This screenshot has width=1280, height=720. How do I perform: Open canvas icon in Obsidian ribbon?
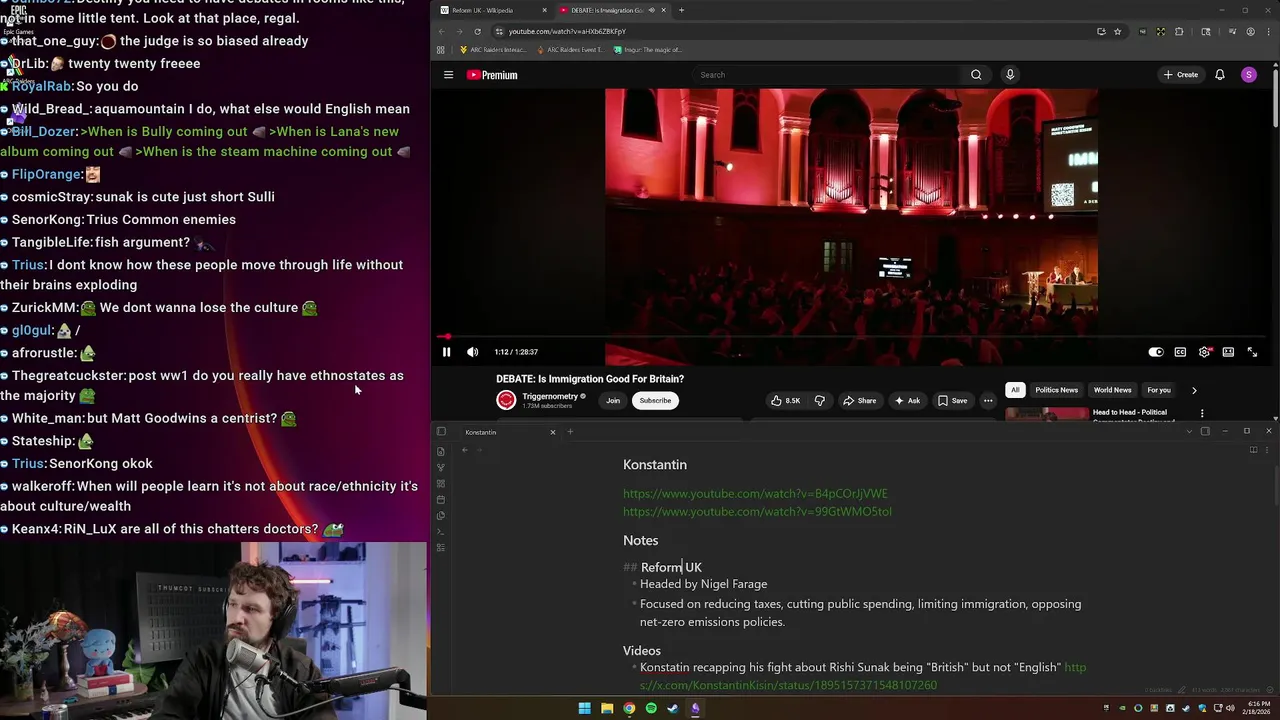point(441,483)
